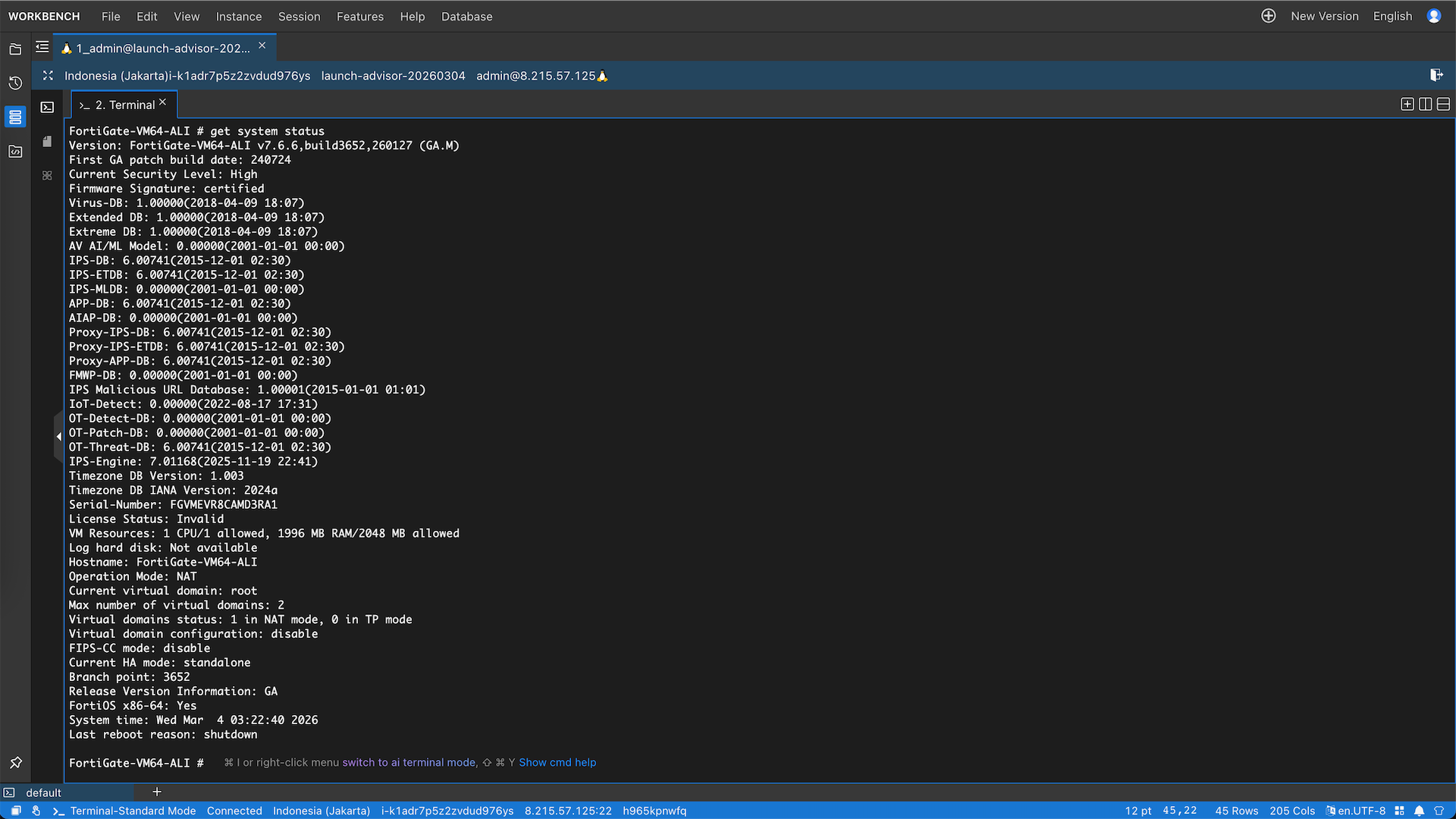Collapse the side panel using the left arrow
This screenshot has height=819, width=1456.
[58, 436]
